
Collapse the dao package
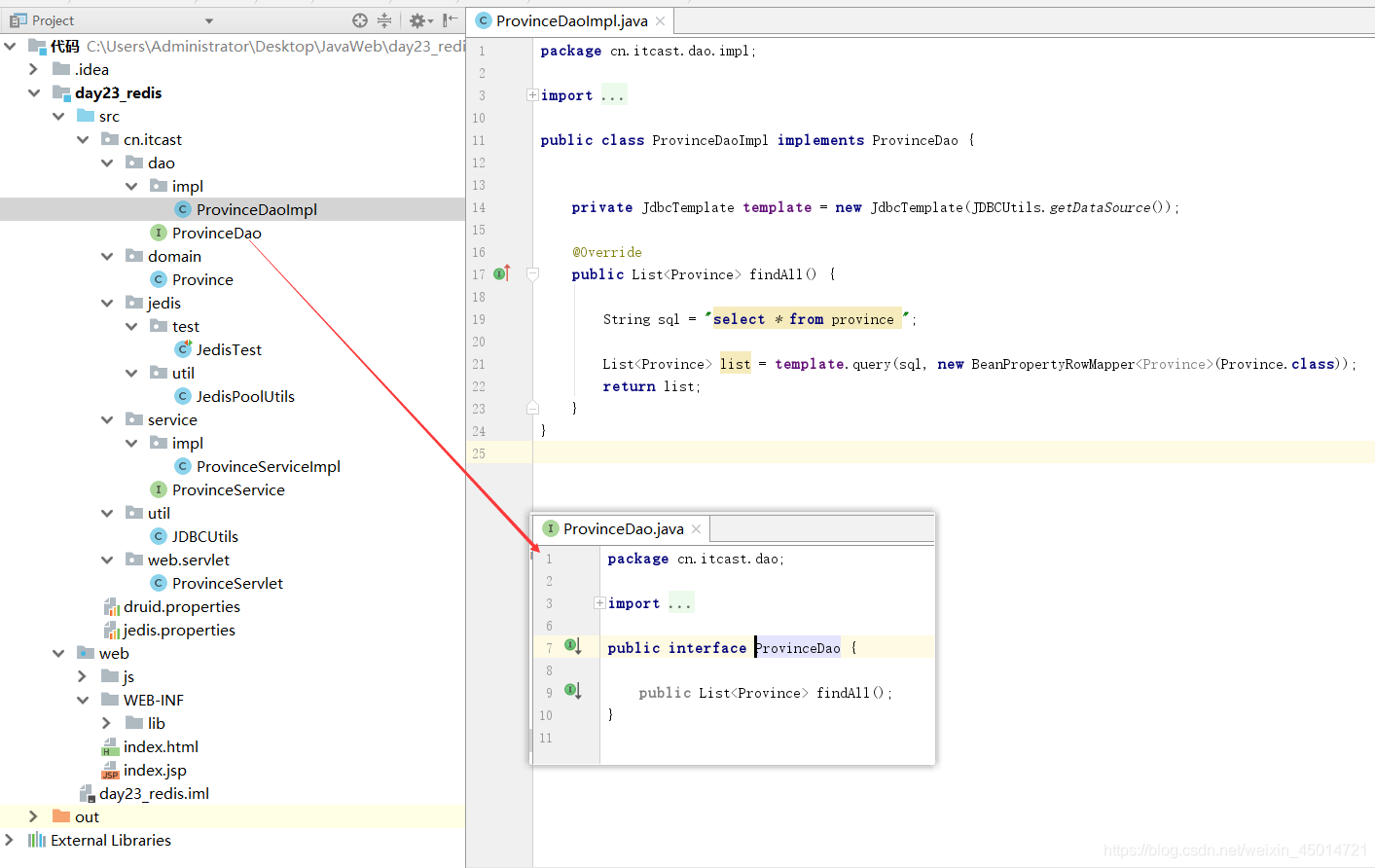click(x=107, y=163)
